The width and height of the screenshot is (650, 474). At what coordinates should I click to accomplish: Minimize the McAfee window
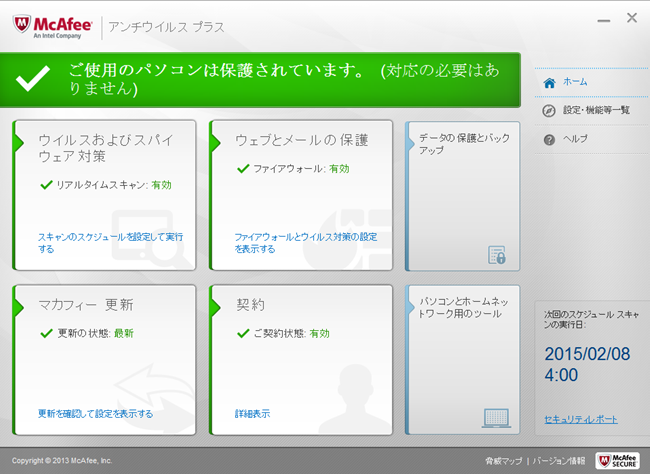(604, 20)
